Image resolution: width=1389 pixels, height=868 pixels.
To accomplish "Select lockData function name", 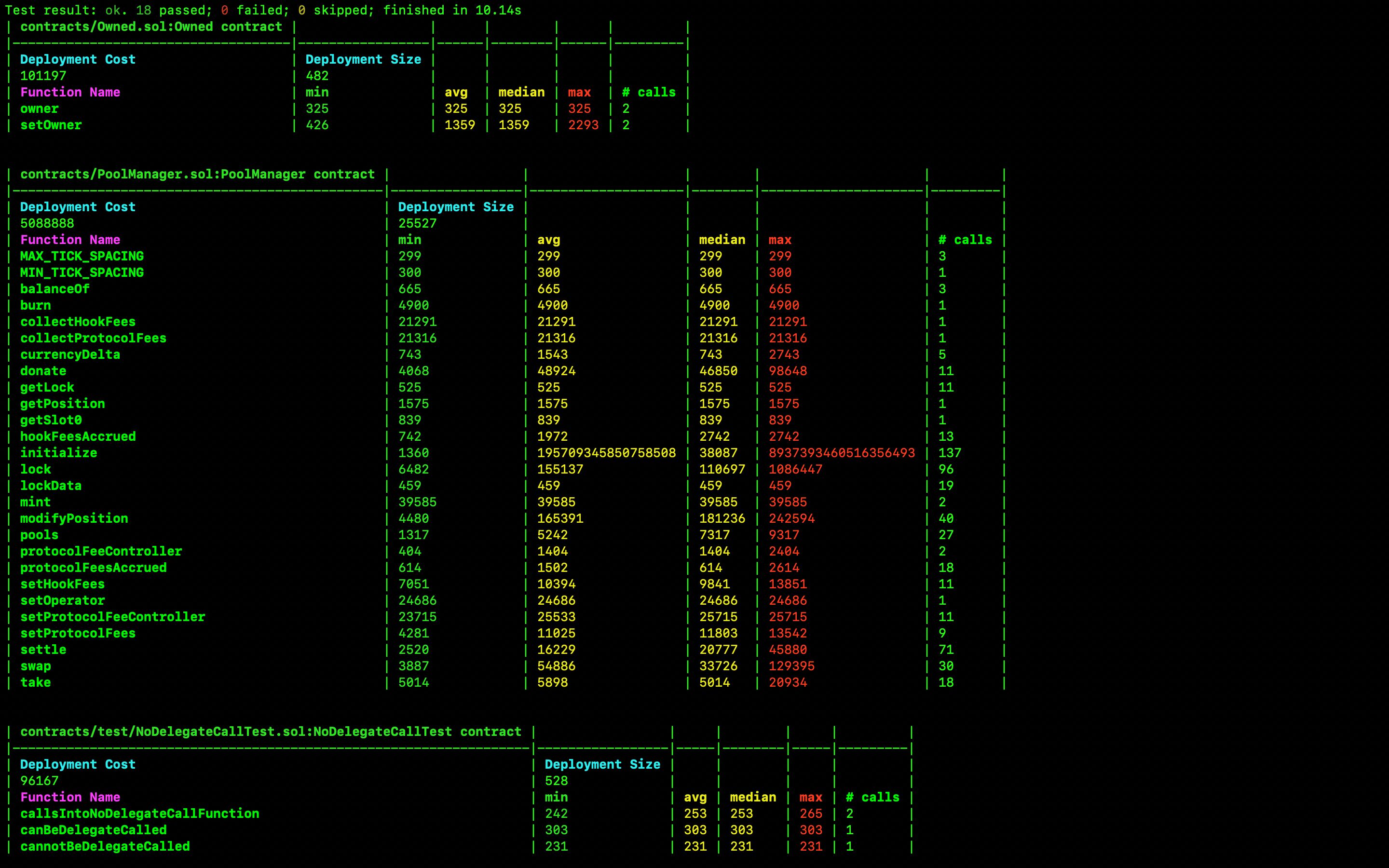I will tap(51, 486).
